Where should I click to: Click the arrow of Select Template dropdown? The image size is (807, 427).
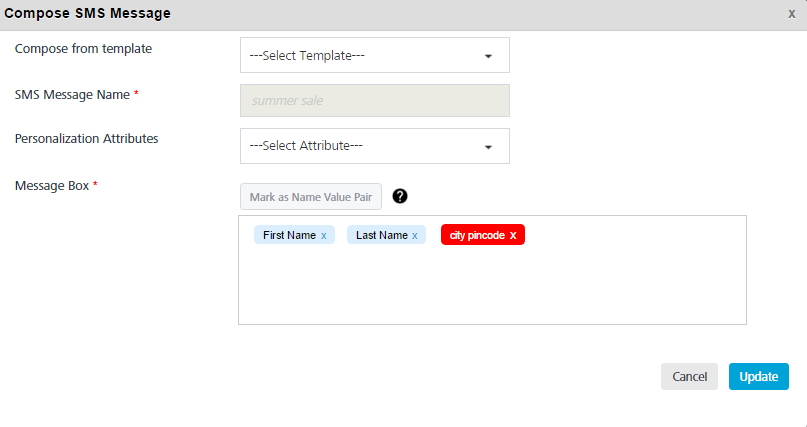coord(488,56)
